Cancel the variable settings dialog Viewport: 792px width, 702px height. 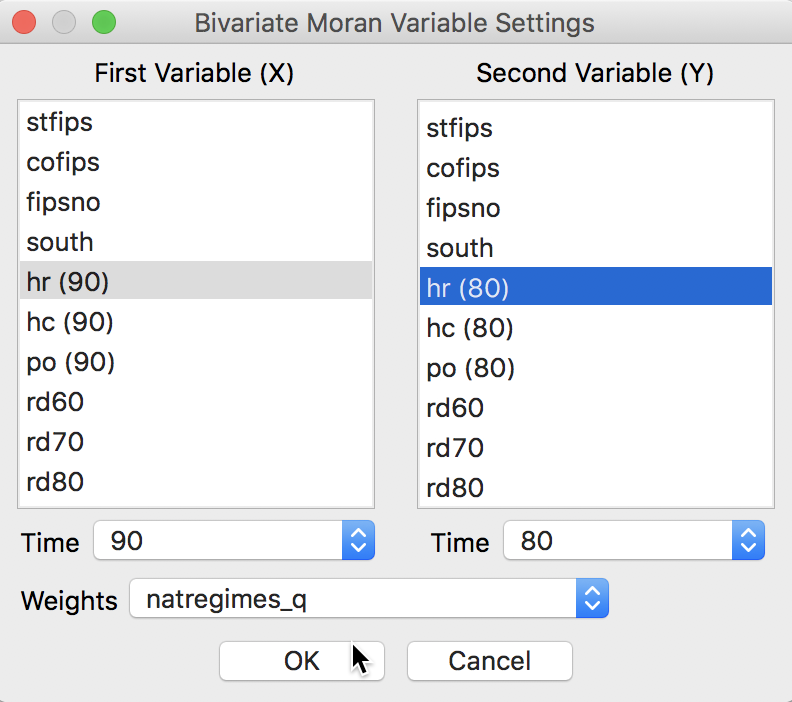pos(489,661)
